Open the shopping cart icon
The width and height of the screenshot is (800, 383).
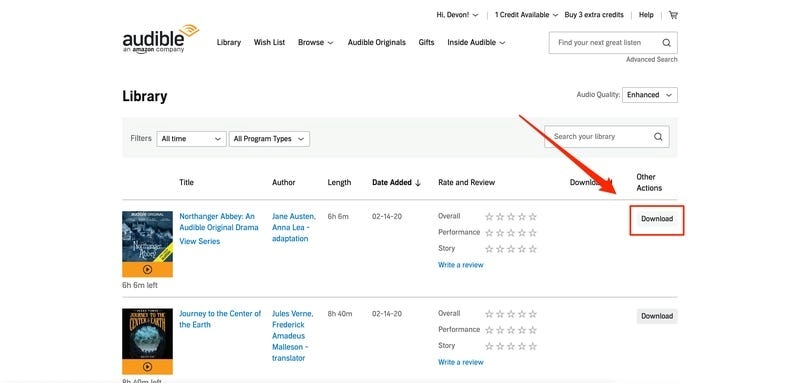[673, 15]
